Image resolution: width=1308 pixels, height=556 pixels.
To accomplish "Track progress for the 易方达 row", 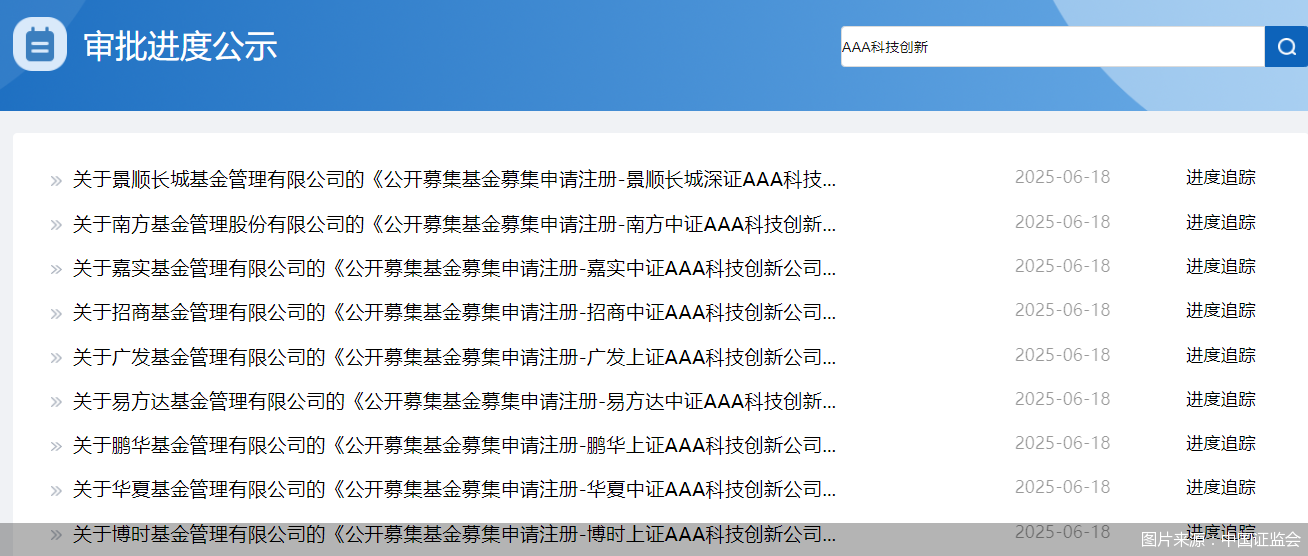I will pos(1220,399).
